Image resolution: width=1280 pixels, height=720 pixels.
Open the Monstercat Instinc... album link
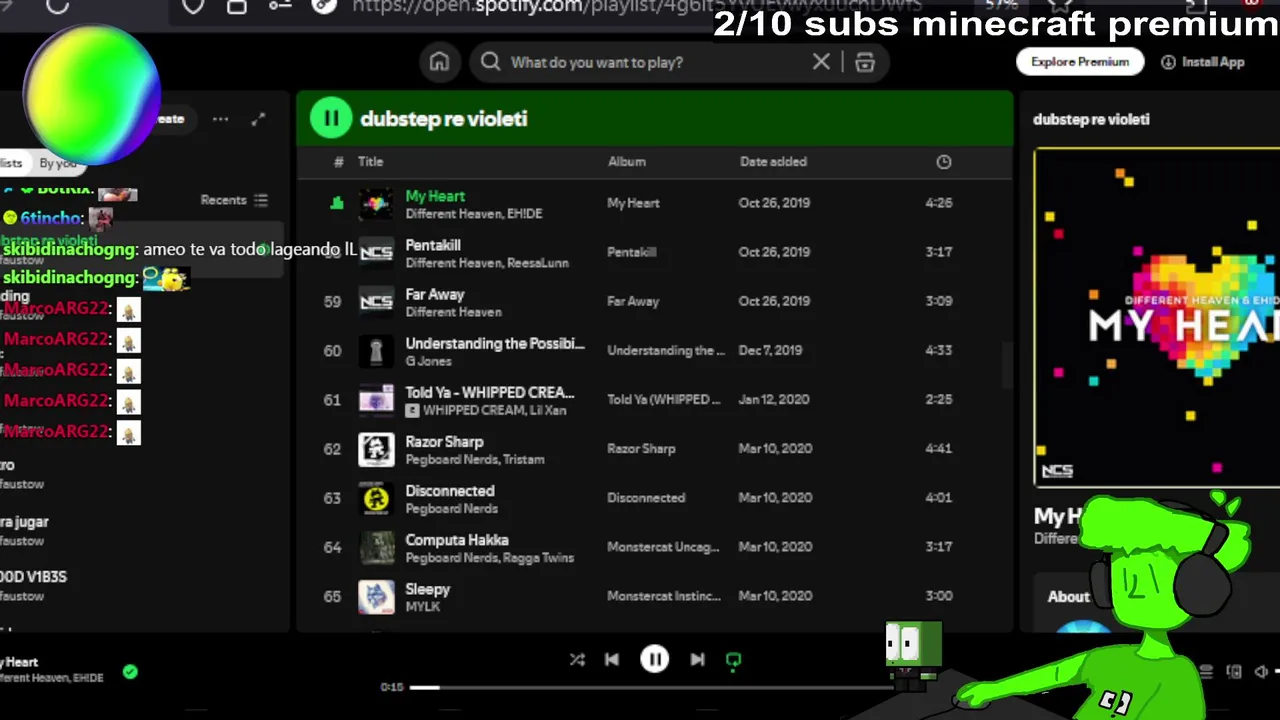click(x=664, y=596)
